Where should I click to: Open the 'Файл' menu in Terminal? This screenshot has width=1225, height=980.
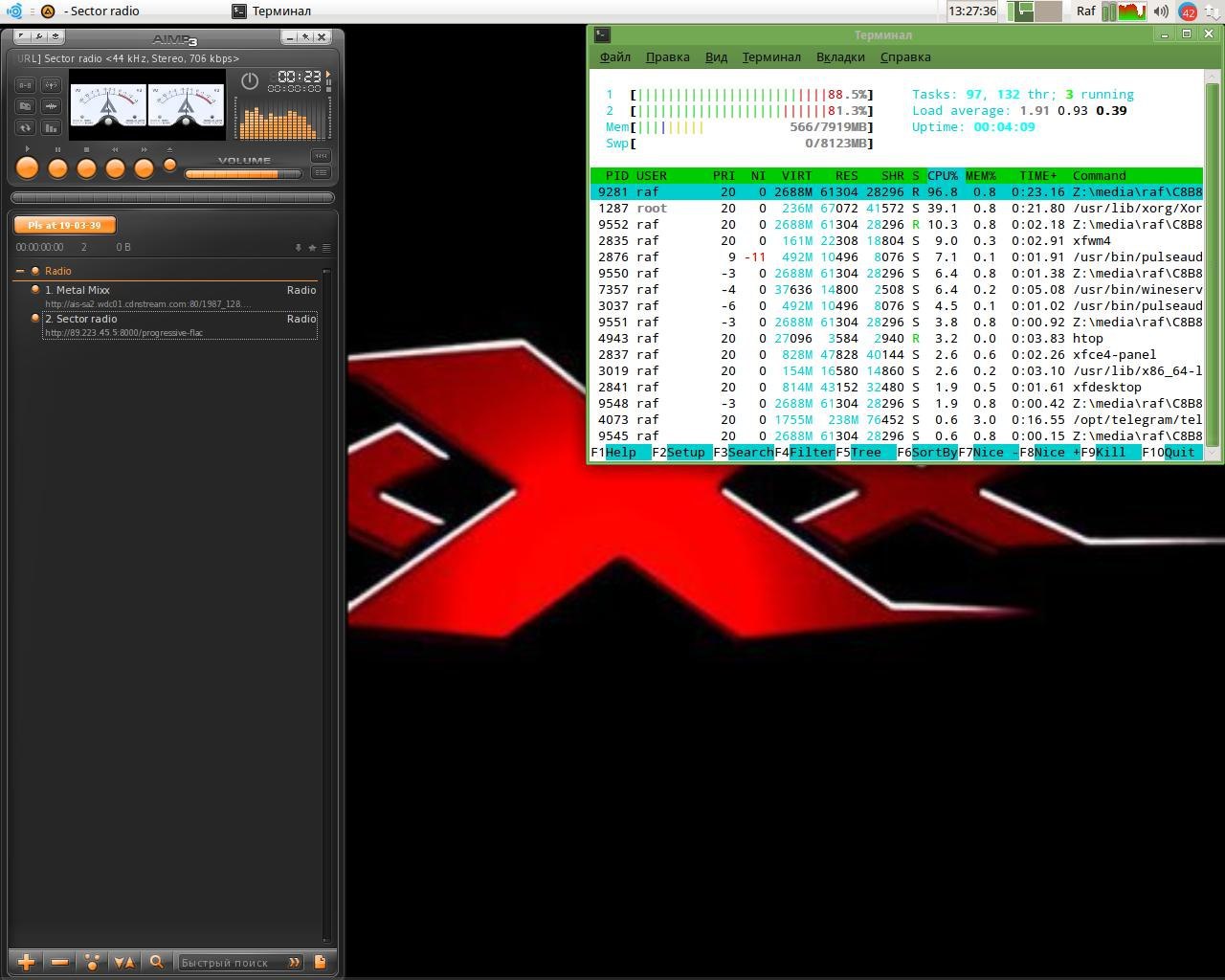click(x=615, y=57)
